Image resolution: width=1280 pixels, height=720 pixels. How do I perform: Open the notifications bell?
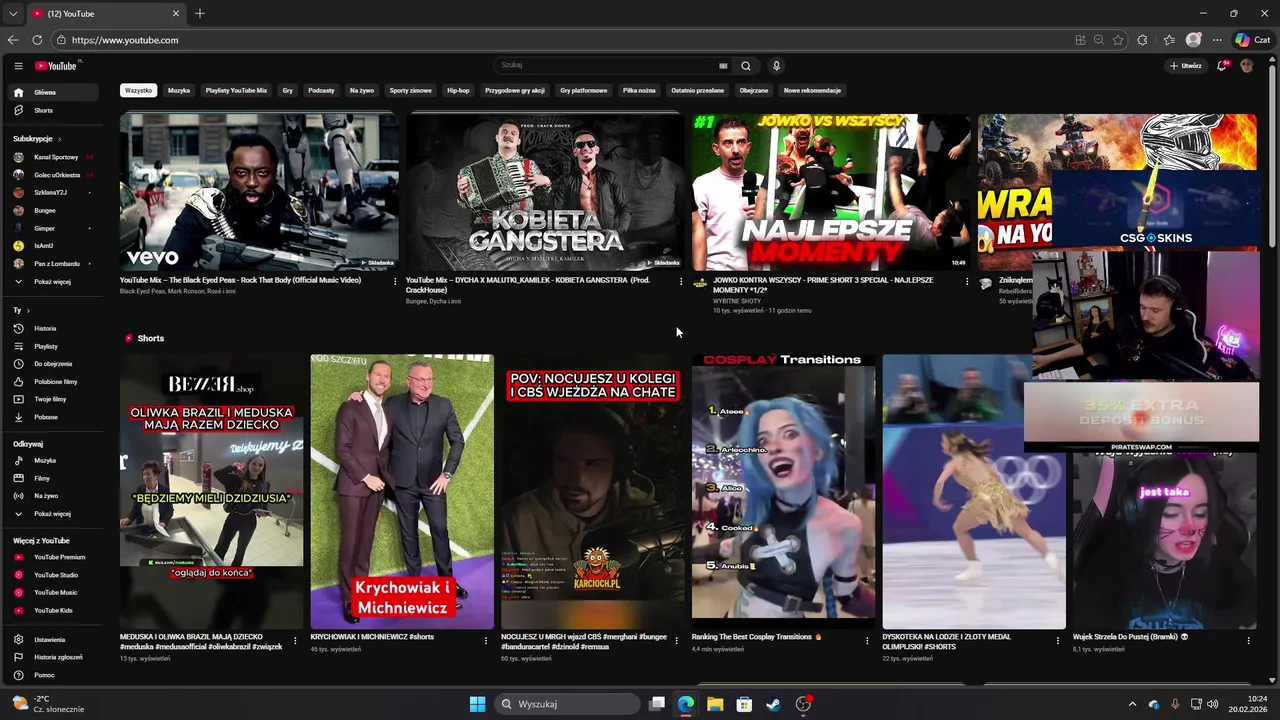pyautogui.click(x=1222, y=66)
